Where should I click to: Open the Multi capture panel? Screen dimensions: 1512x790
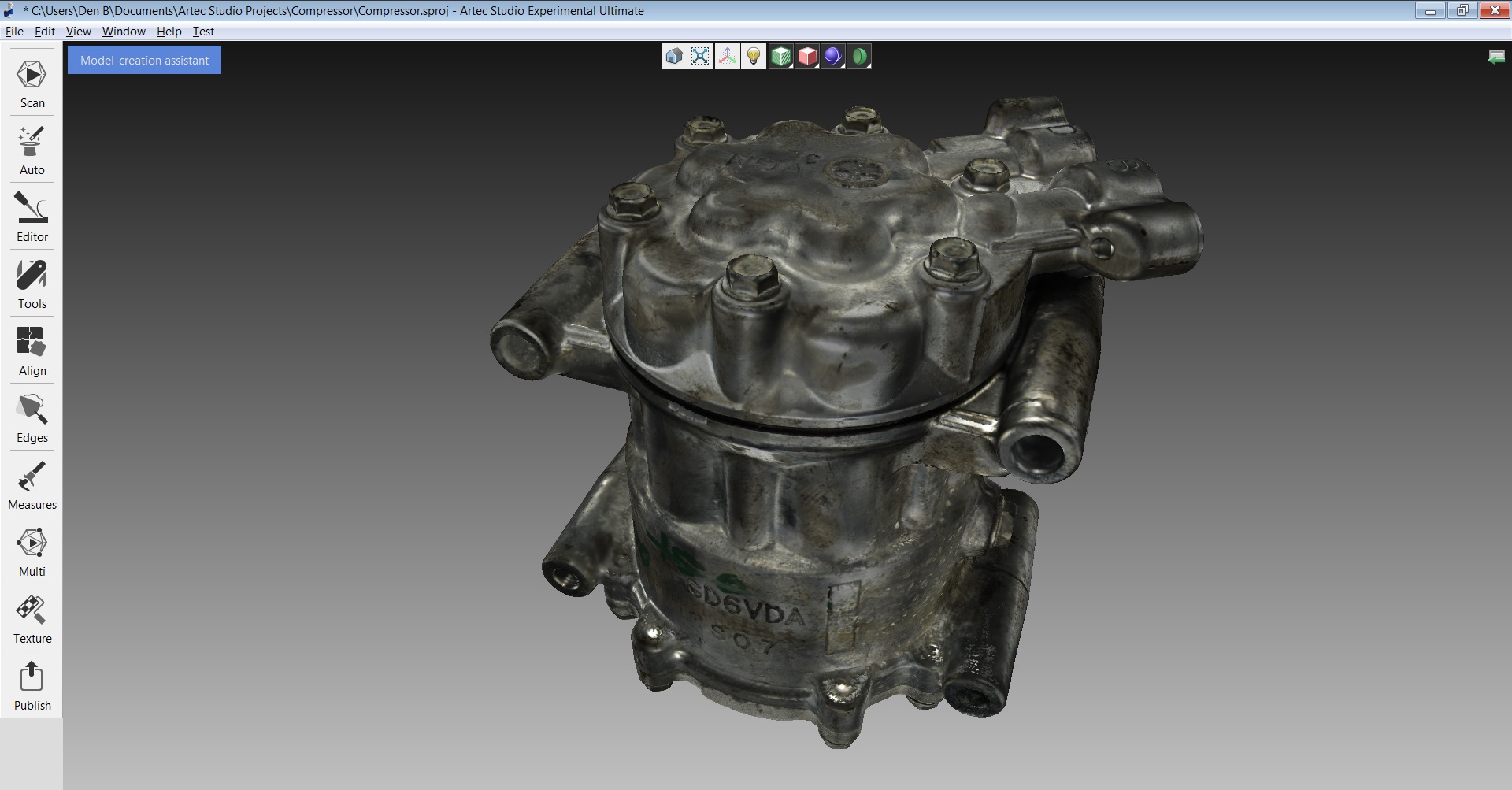click(31, 552)
